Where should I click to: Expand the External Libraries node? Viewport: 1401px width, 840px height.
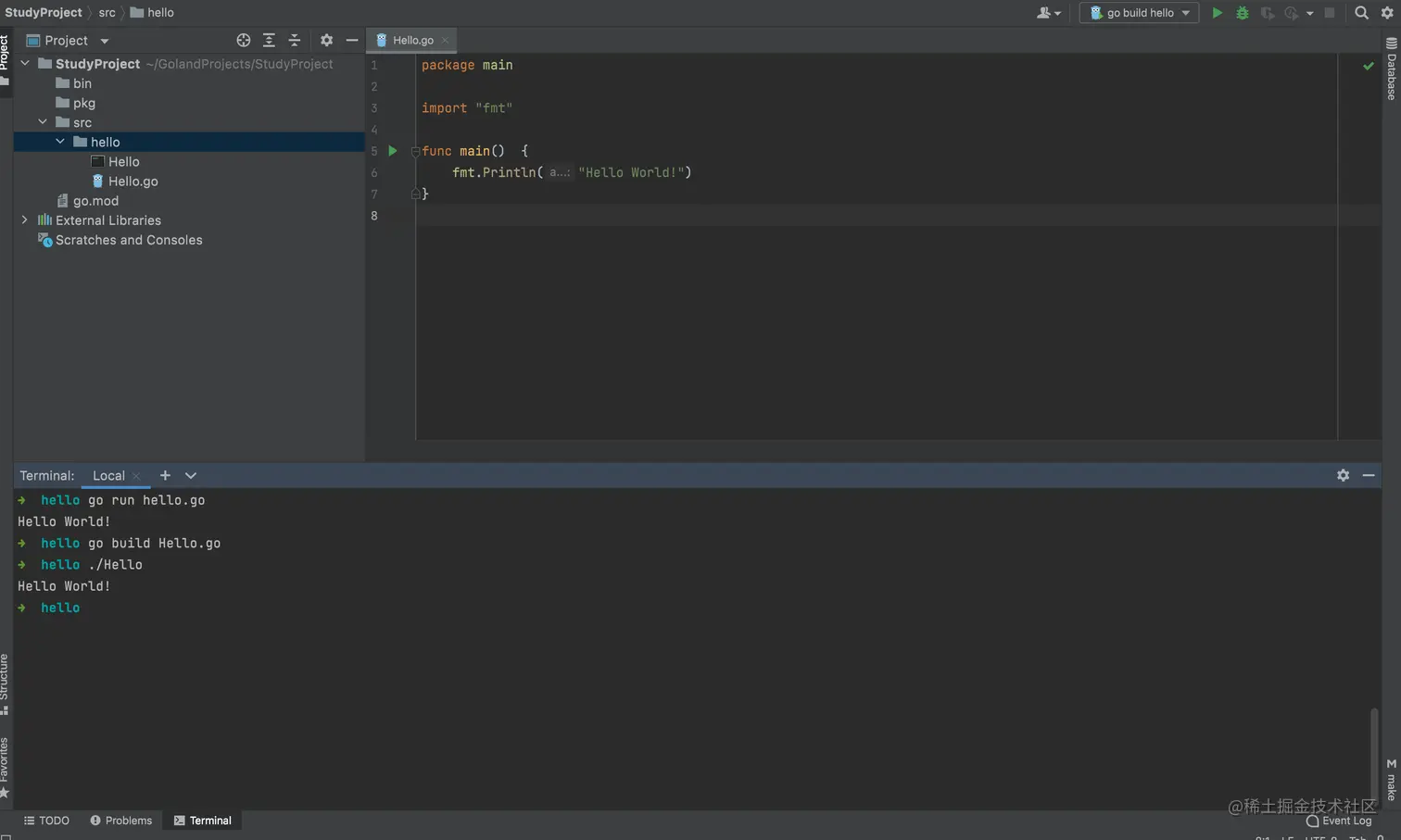[25, 220]
